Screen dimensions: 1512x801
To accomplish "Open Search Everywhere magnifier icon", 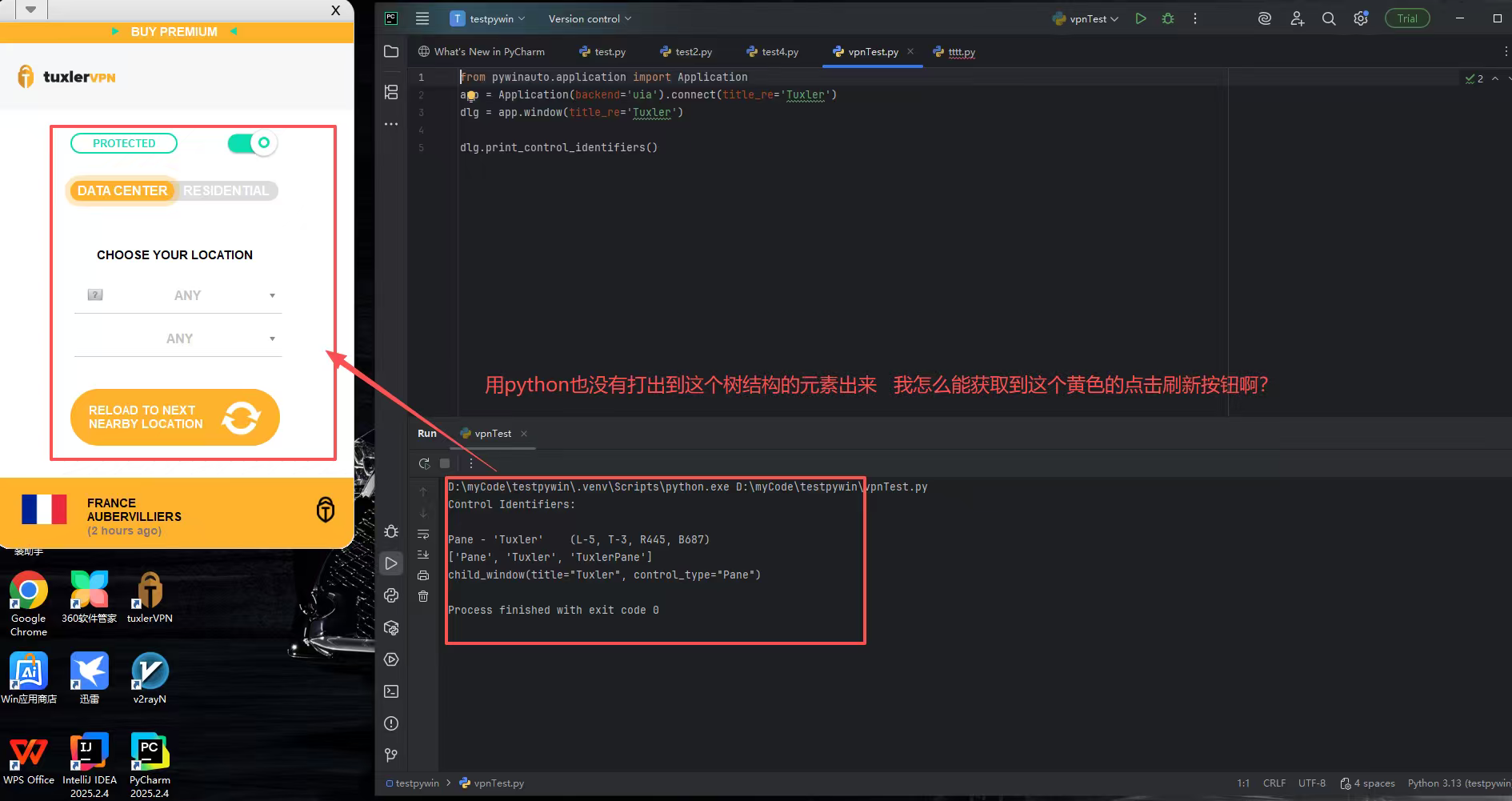I will point(1329,18).
